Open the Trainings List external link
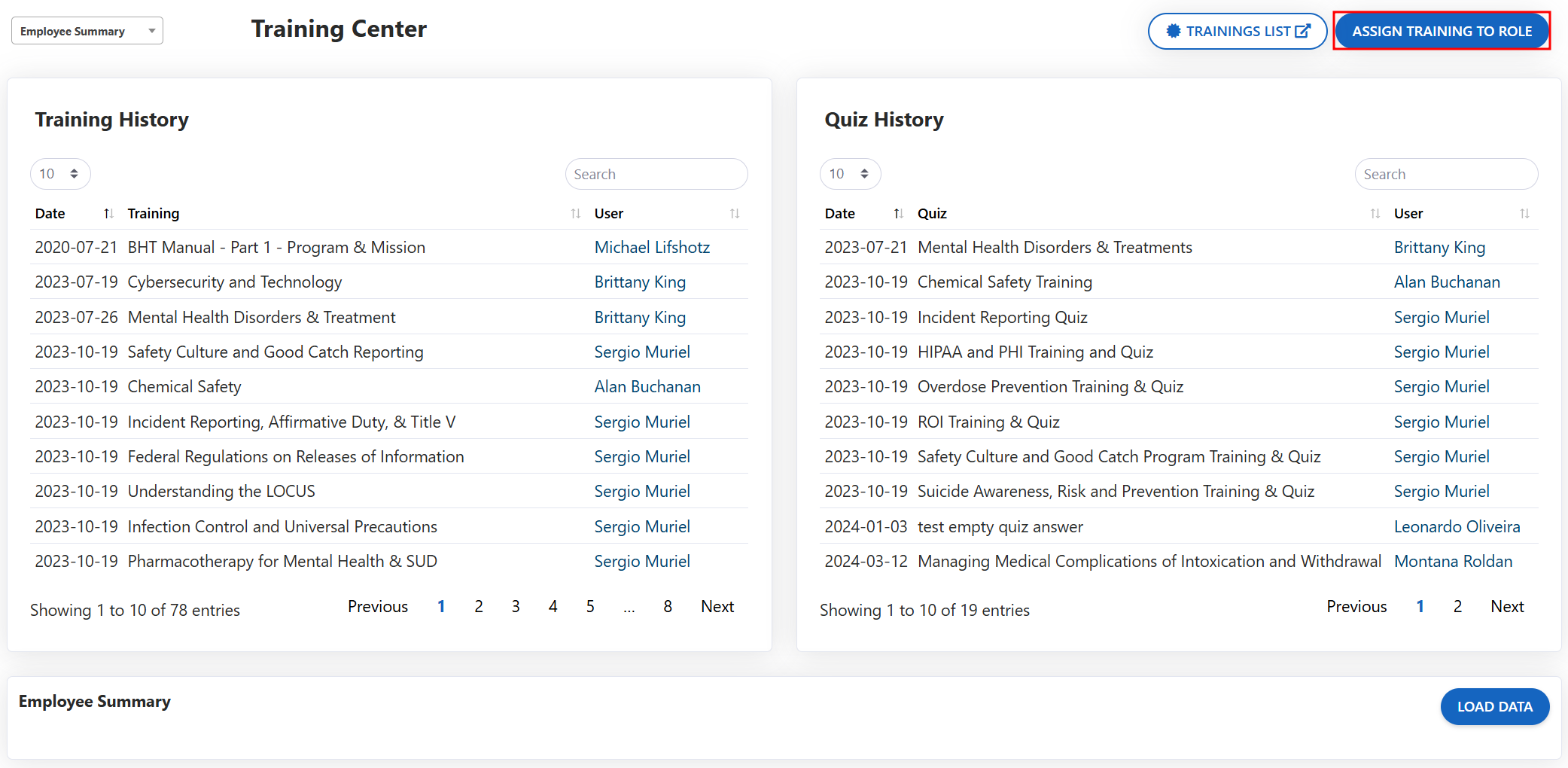This screenshot has height=768, width=1568. point(1237,32)
